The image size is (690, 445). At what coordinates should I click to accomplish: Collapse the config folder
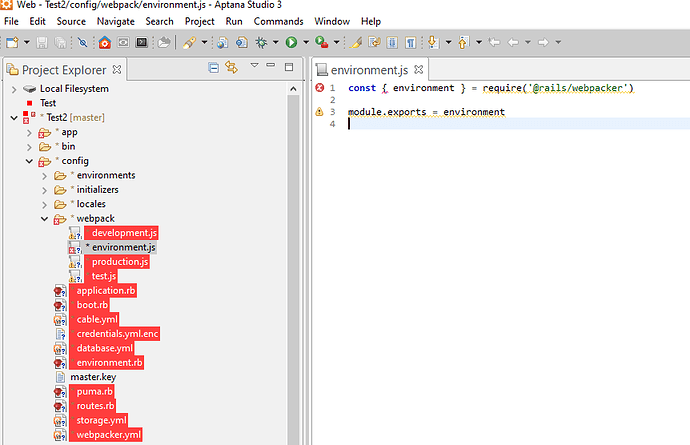(29, 161)
